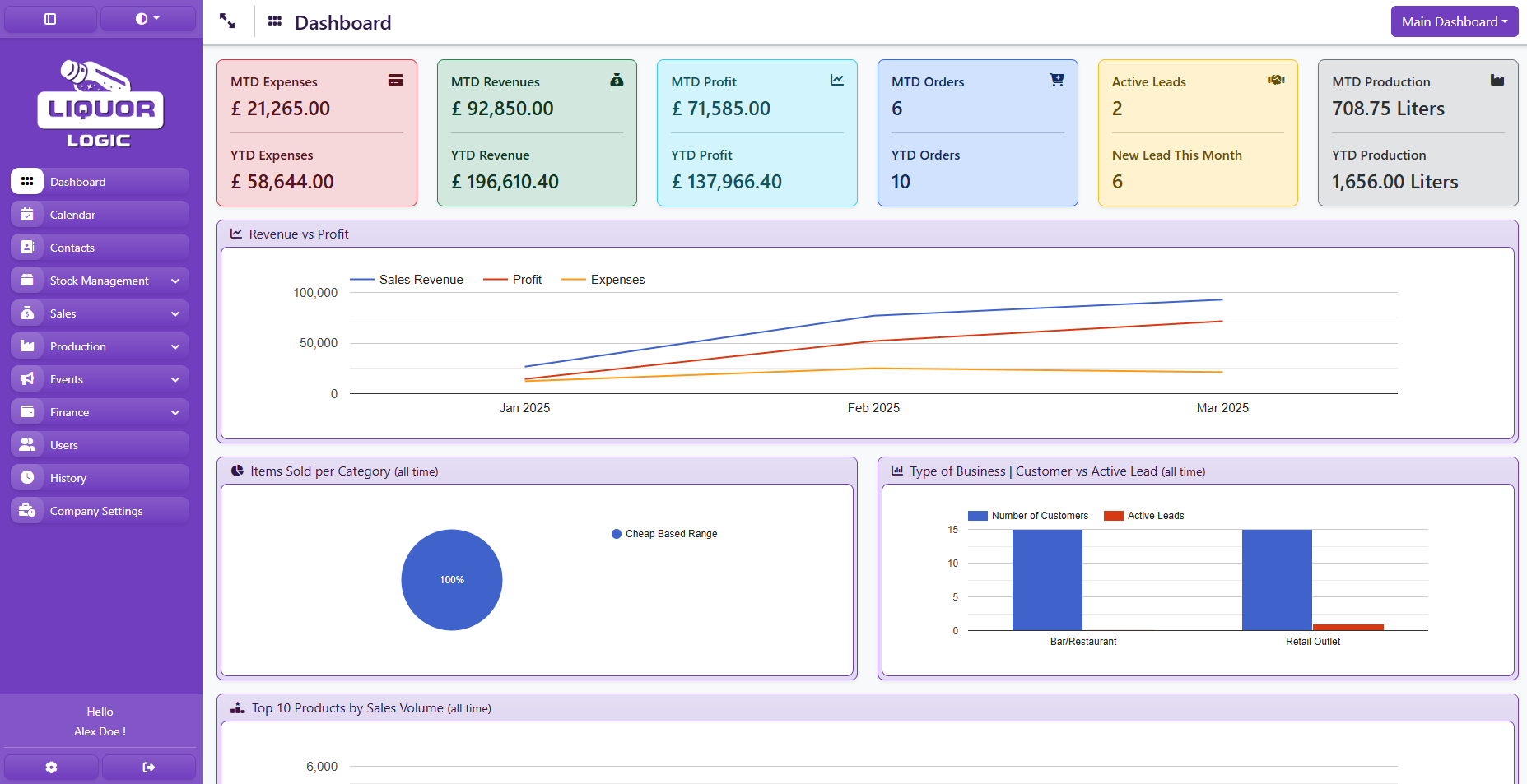
Task: Toggle the sidebar collapse button
Action: [x=50, y=19]
